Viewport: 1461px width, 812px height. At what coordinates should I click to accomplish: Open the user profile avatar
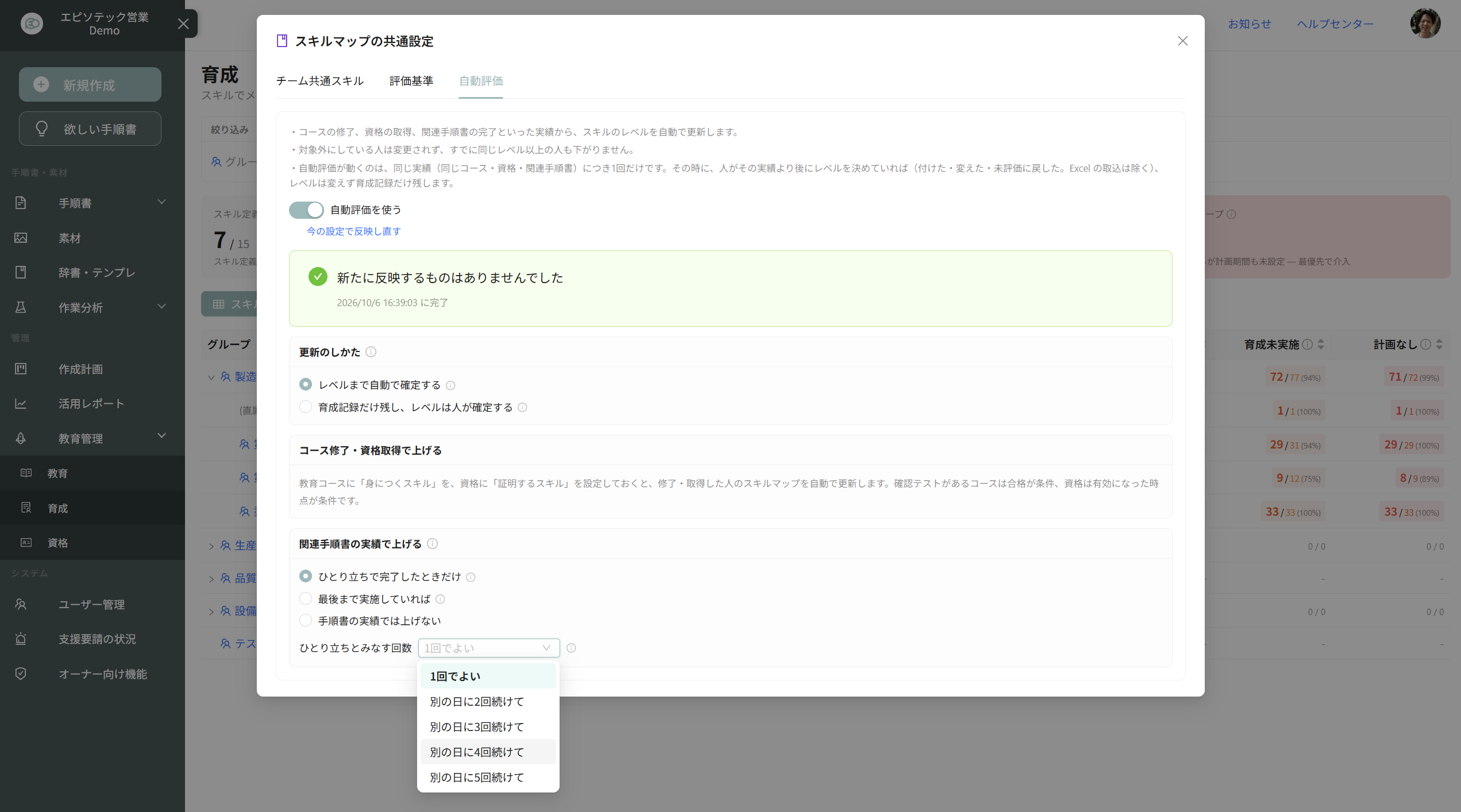(1425, 24)
